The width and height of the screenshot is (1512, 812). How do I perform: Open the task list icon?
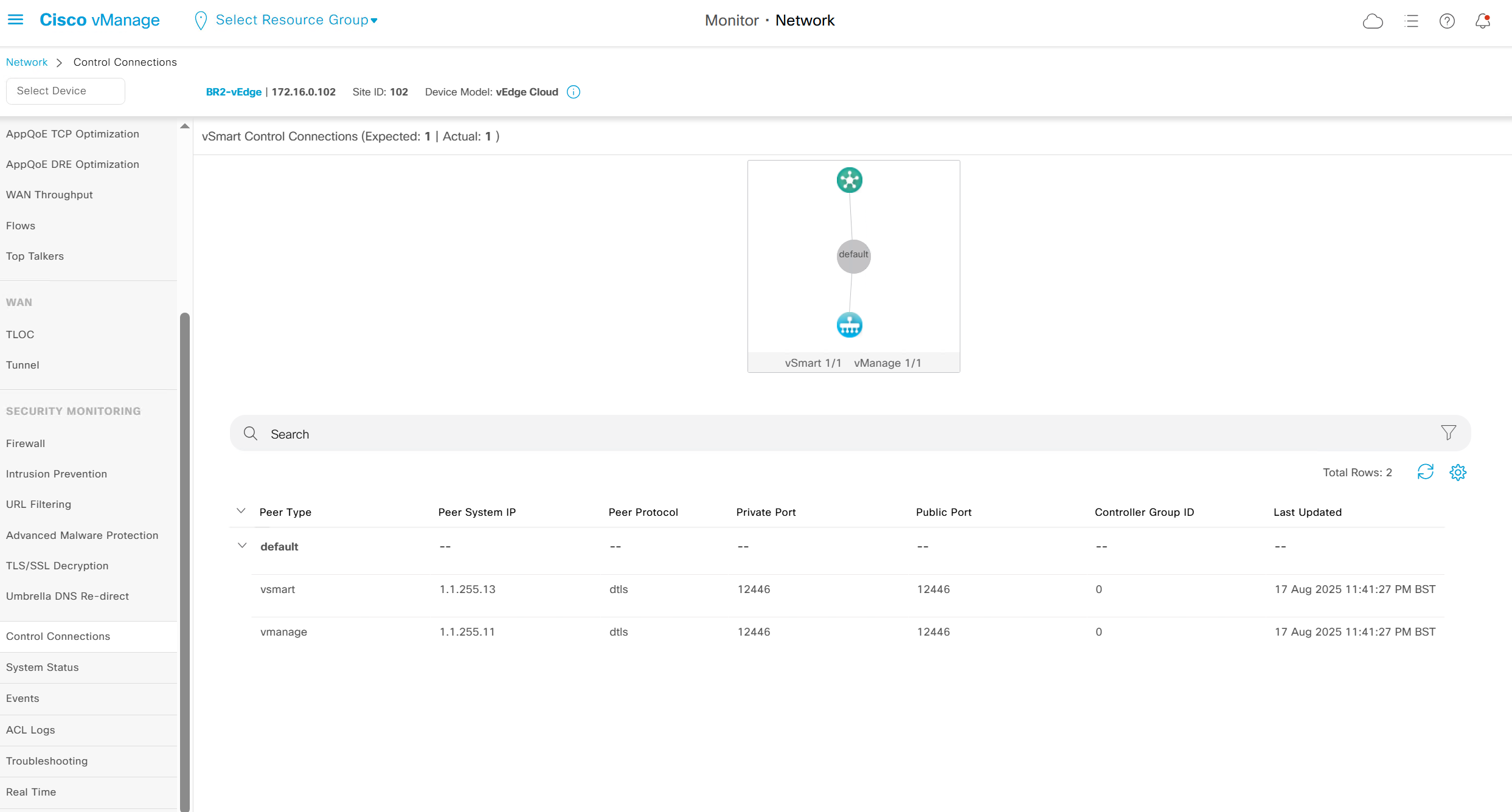[1411, 21]
